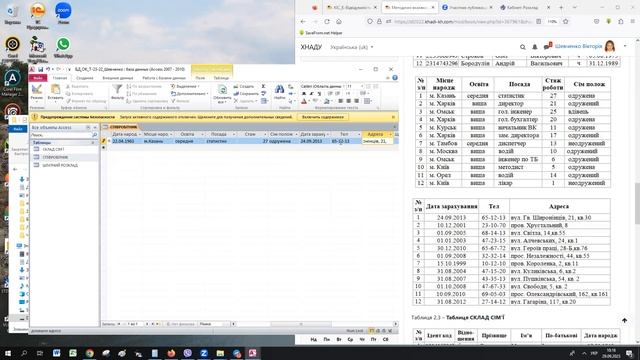This screenshot has height=360, width=640.
Task: Open dropdown of Тел column header
Action: point(359,134)
